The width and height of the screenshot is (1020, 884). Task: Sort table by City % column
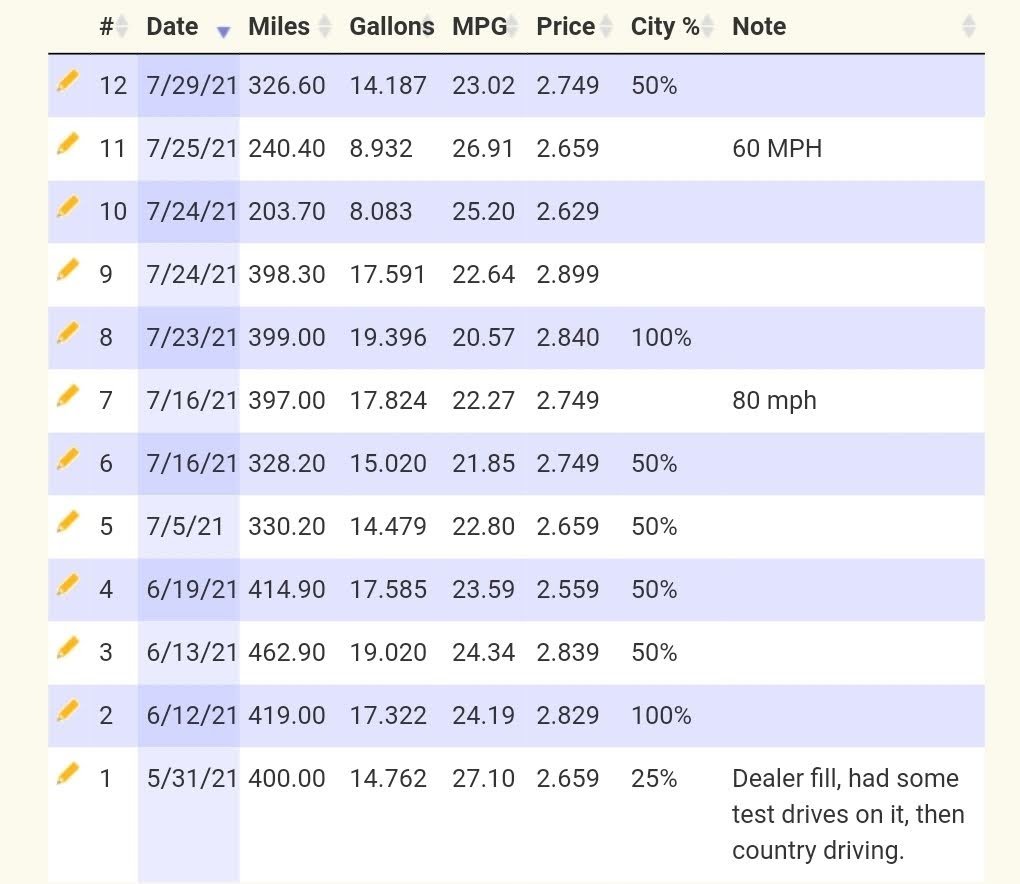tap(673, 27)
